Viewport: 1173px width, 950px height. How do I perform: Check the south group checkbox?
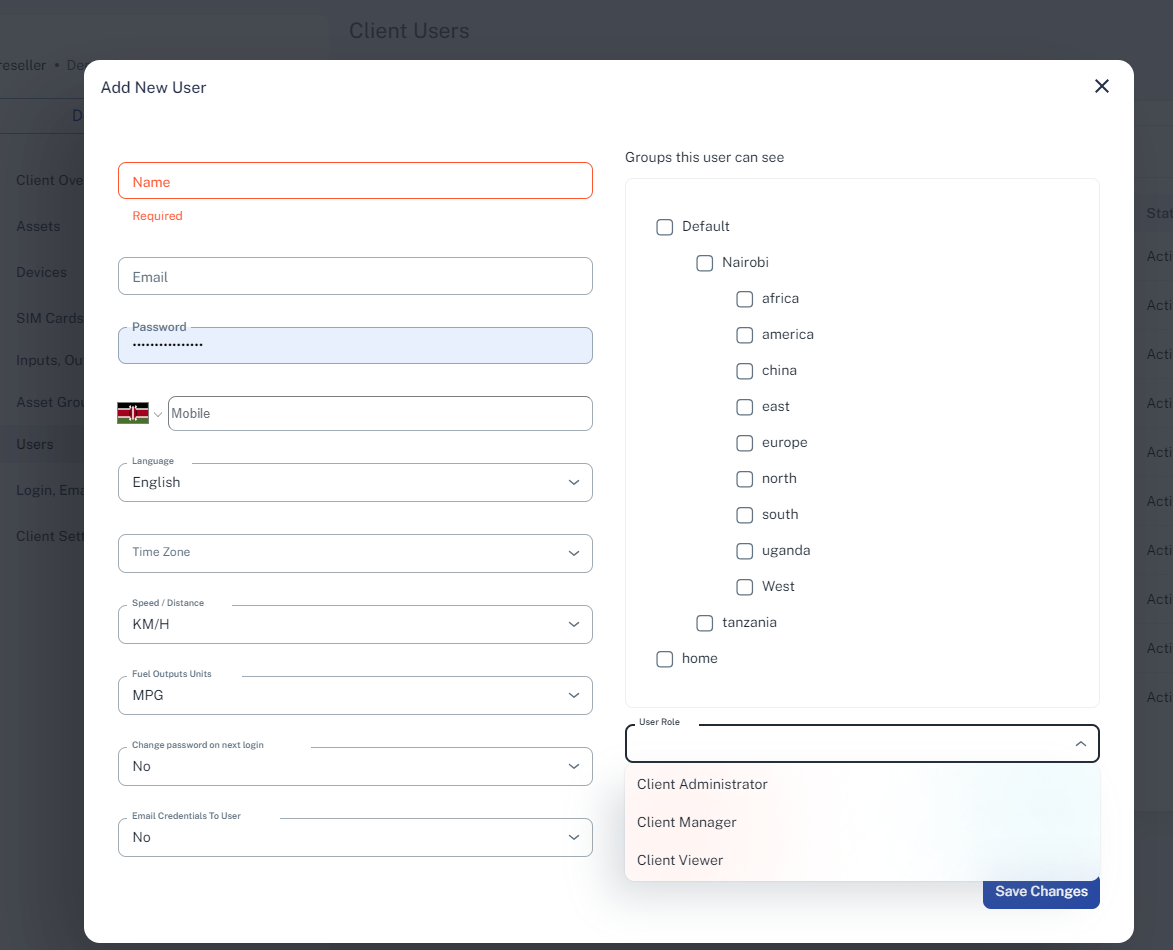(x=744, y=515)
